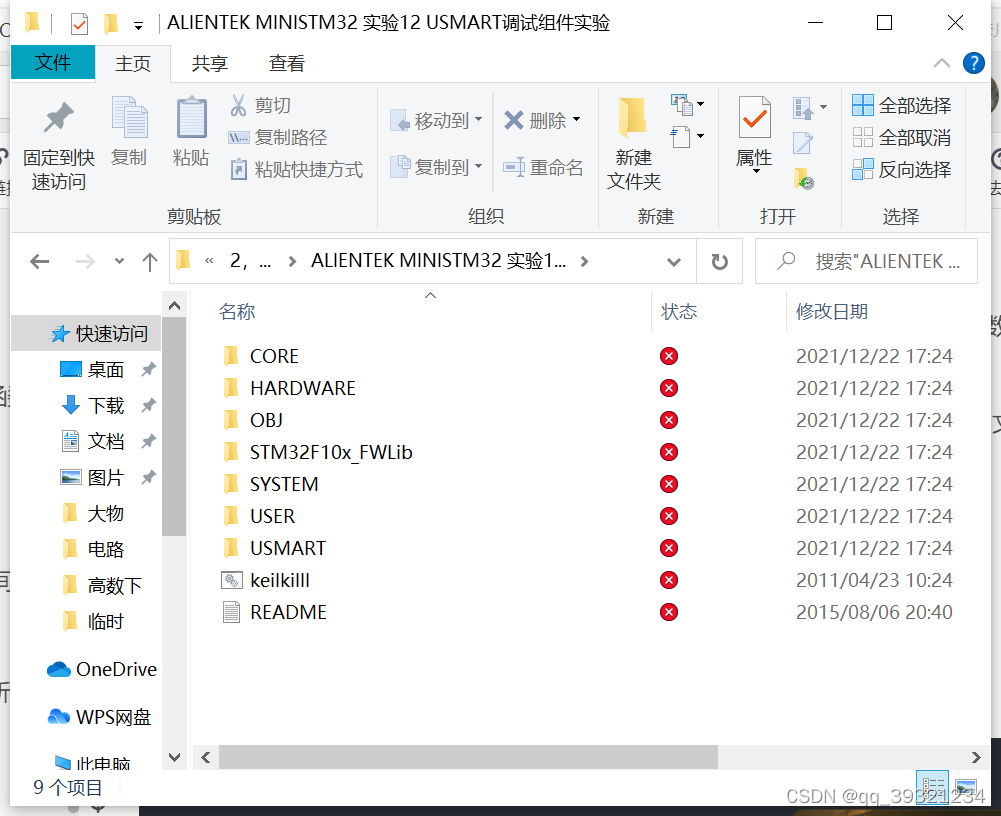The height and width of the screenshot is (816, 1001).
Task: Click Select all (全部选择)
Action: (x=901, y=105)
